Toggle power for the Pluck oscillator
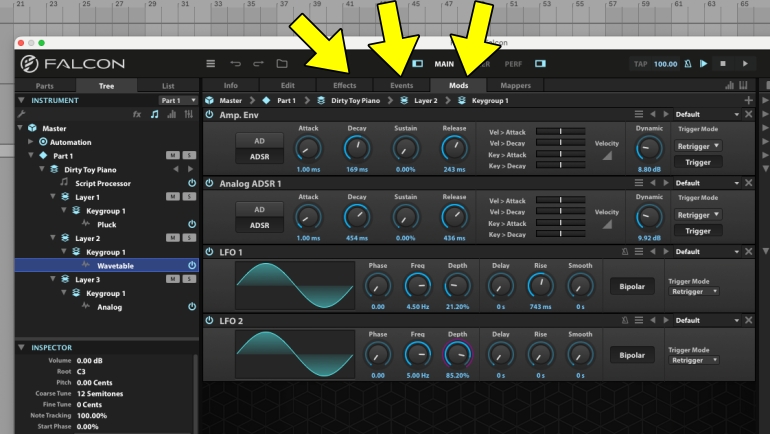 192,224
